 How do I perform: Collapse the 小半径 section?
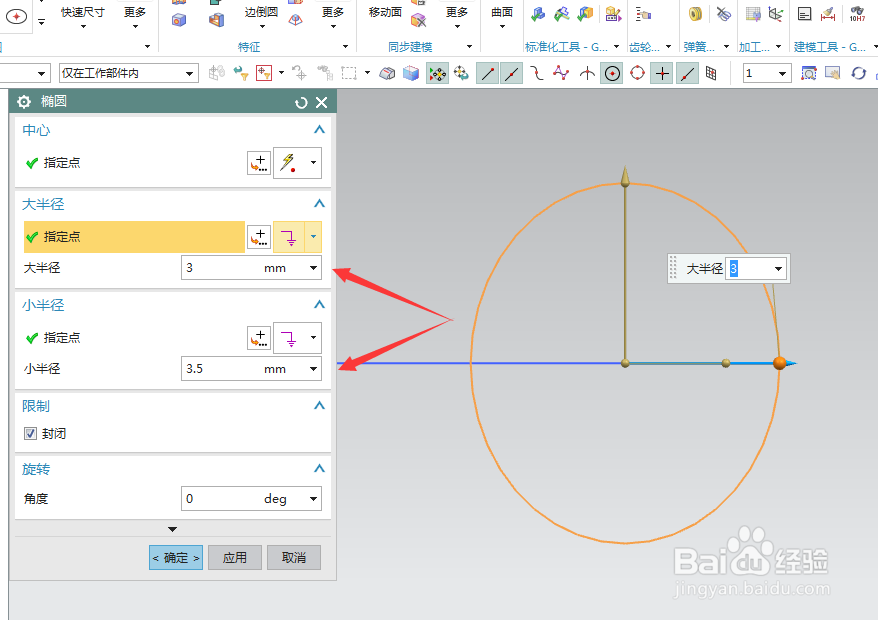pyautogui.click(x=319, y=305)
